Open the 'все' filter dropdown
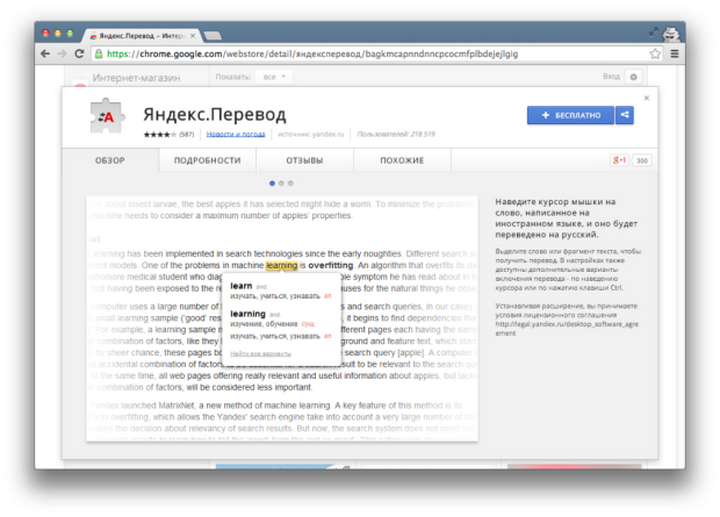Screen dimensions: 720x517 pyautogui.click(x=274, y=77)
